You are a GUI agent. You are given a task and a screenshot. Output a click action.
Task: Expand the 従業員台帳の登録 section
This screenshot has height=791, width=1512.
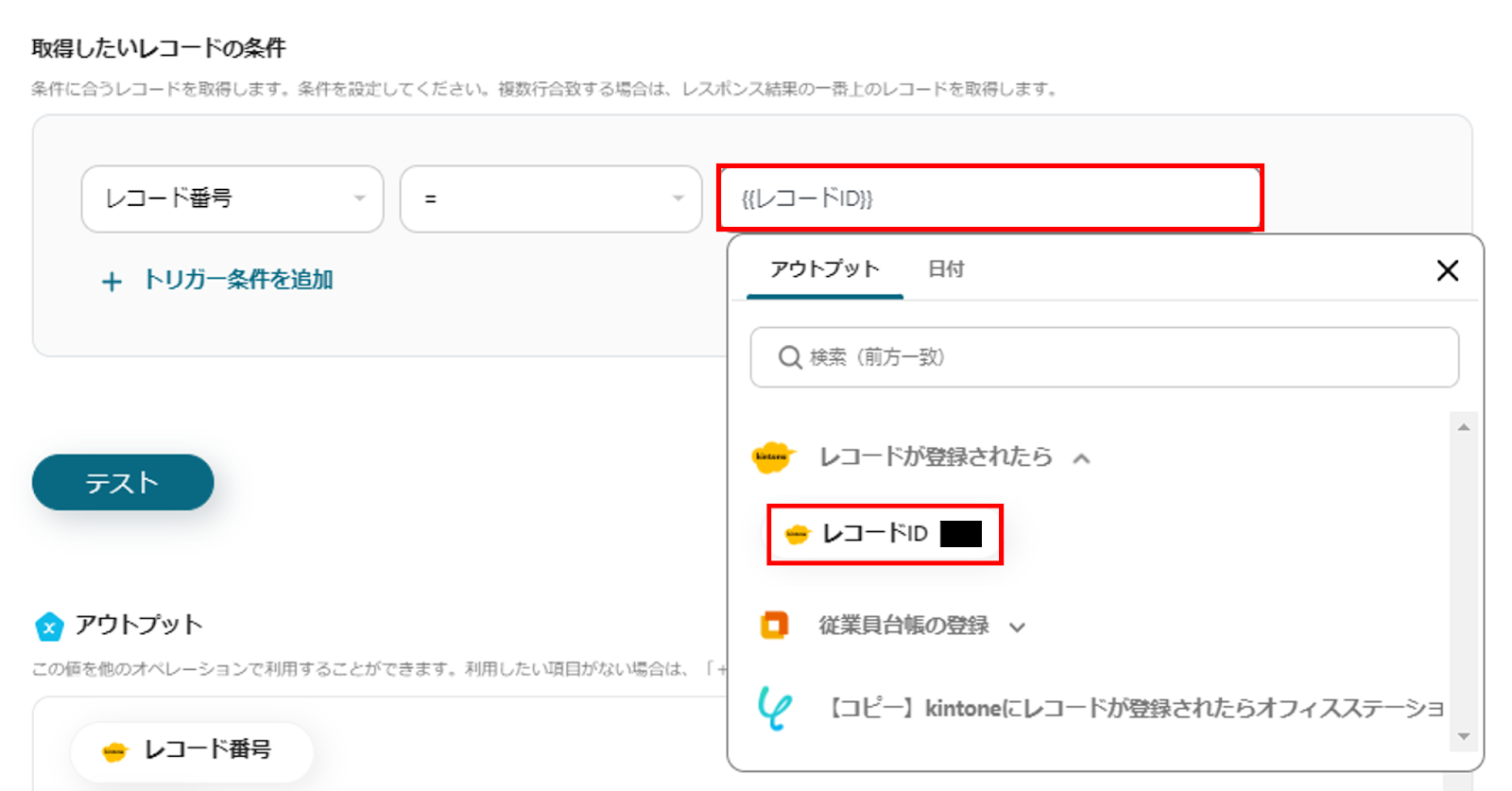(x=1017, y=627)
